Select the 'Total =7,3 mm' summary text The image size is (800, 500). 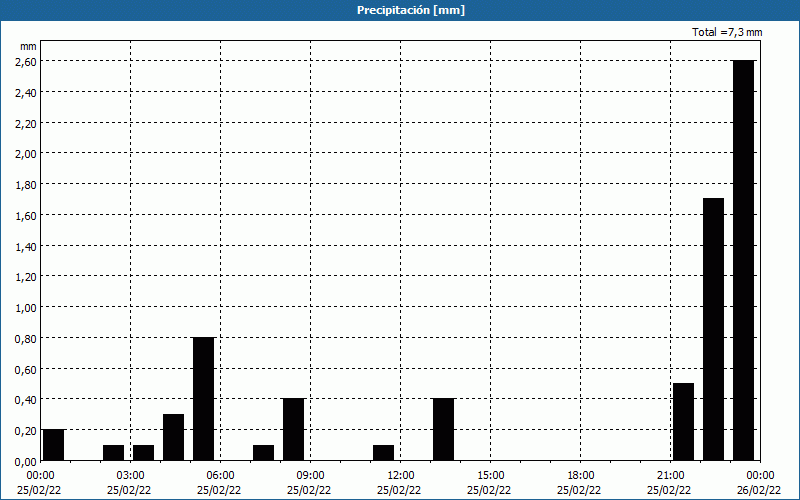click(x=727, y=32)
